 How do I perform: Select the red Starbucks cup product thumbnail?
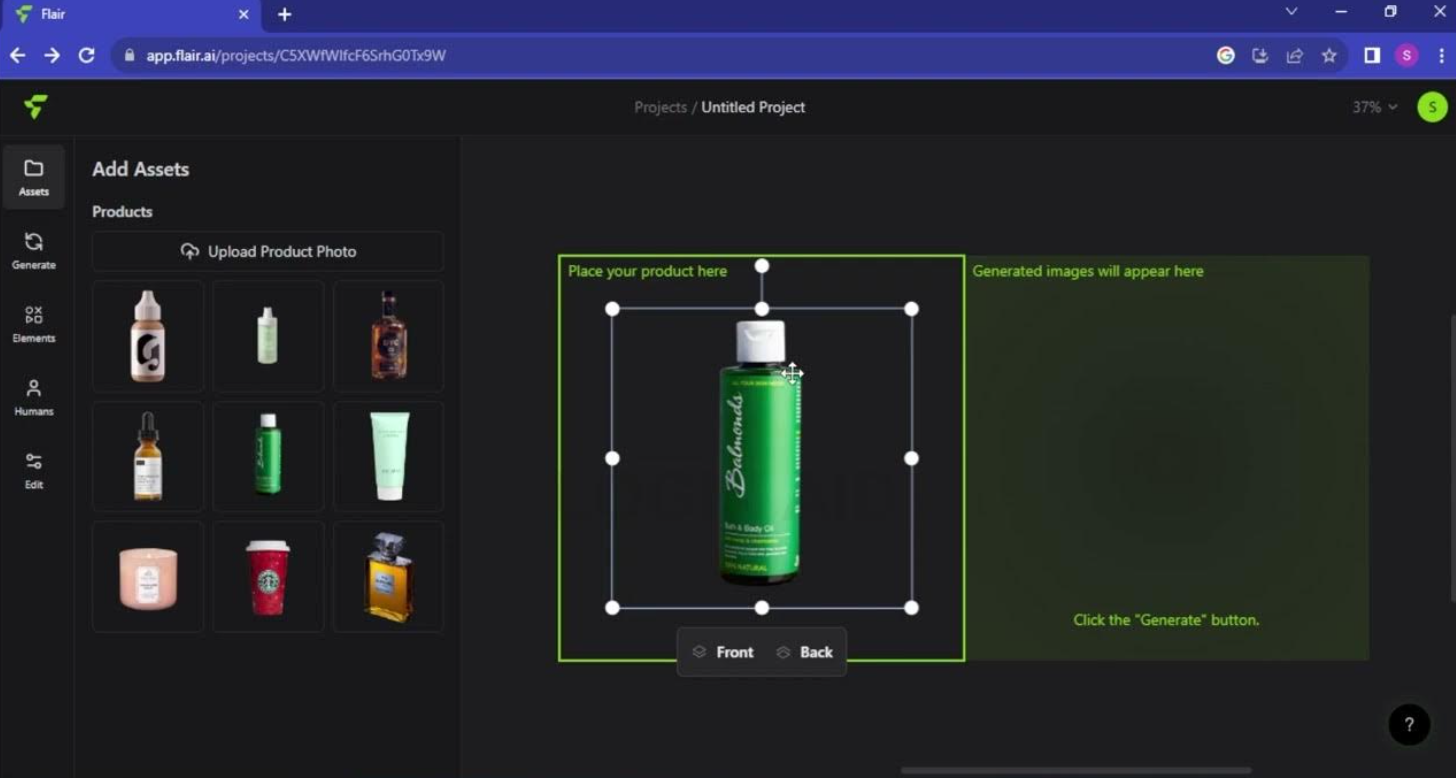pos(267,576)
